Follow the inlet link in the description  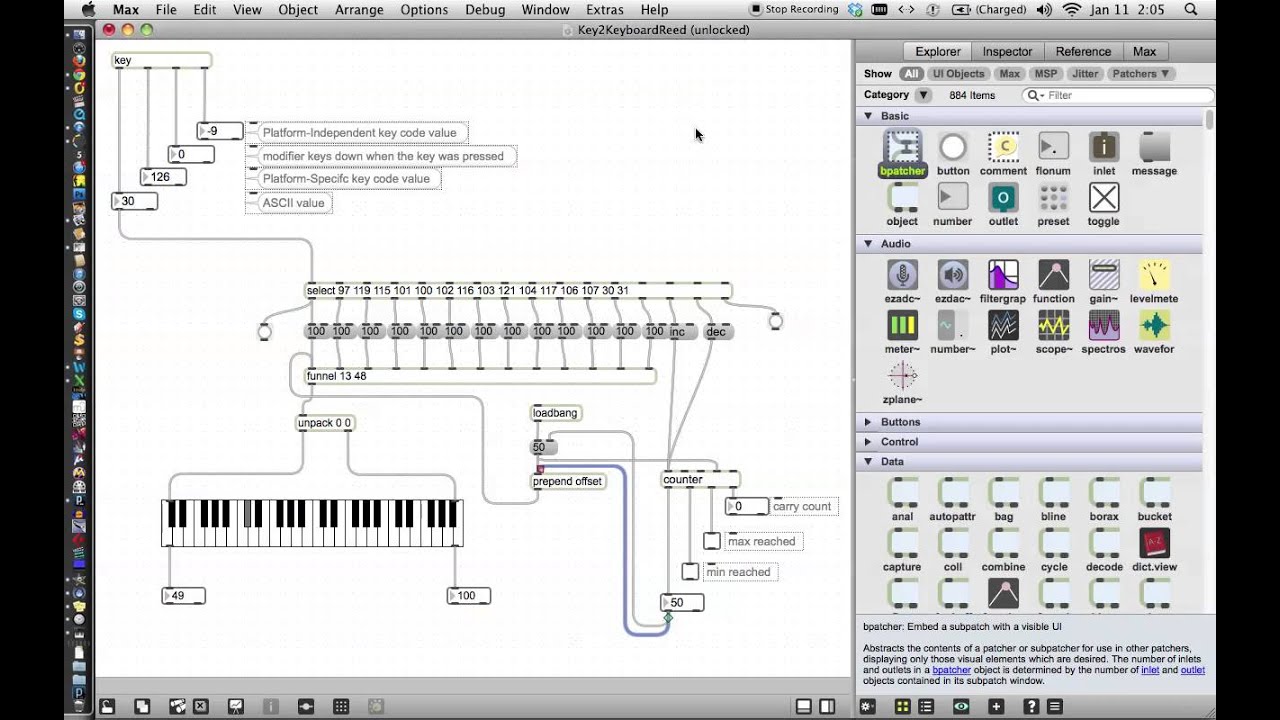coord(1150,670)
